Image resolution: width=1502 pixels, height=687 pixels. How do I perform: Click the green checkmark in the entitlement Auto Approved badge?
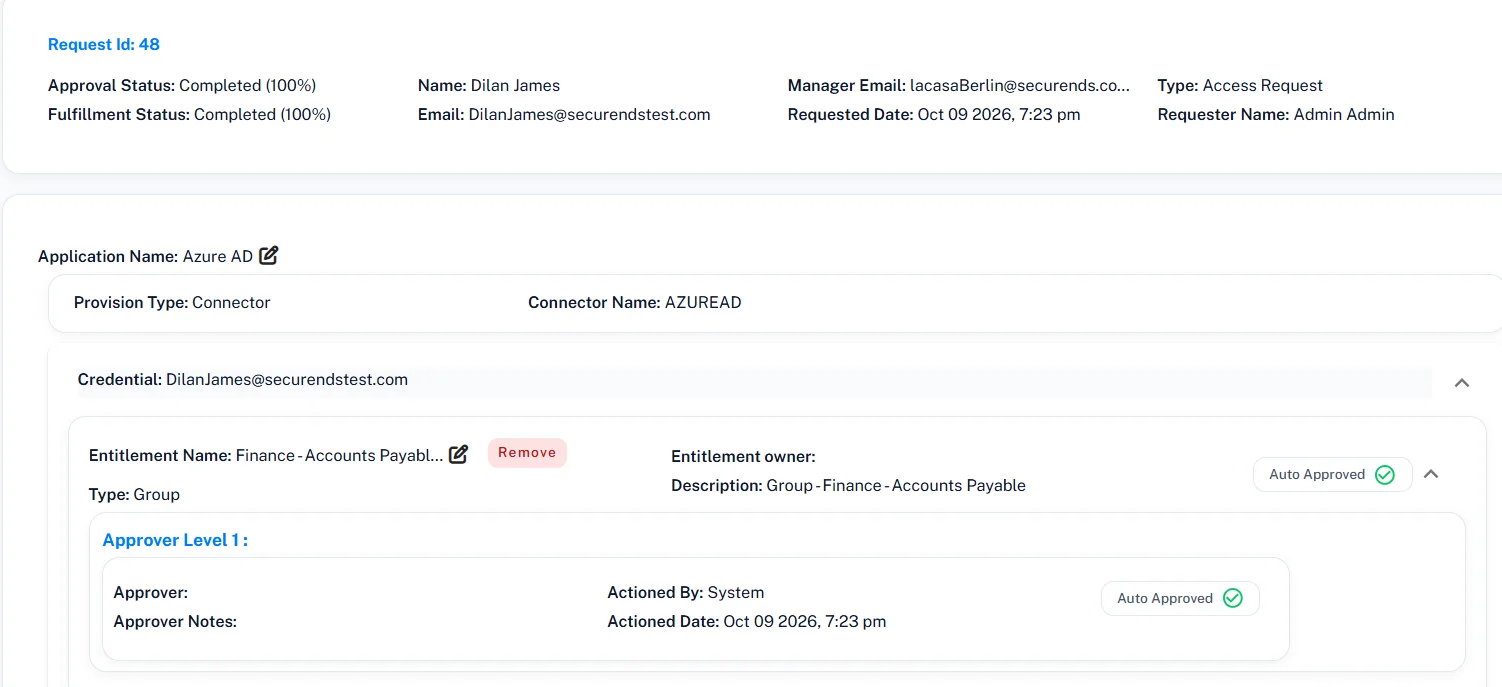(1385, 475)
